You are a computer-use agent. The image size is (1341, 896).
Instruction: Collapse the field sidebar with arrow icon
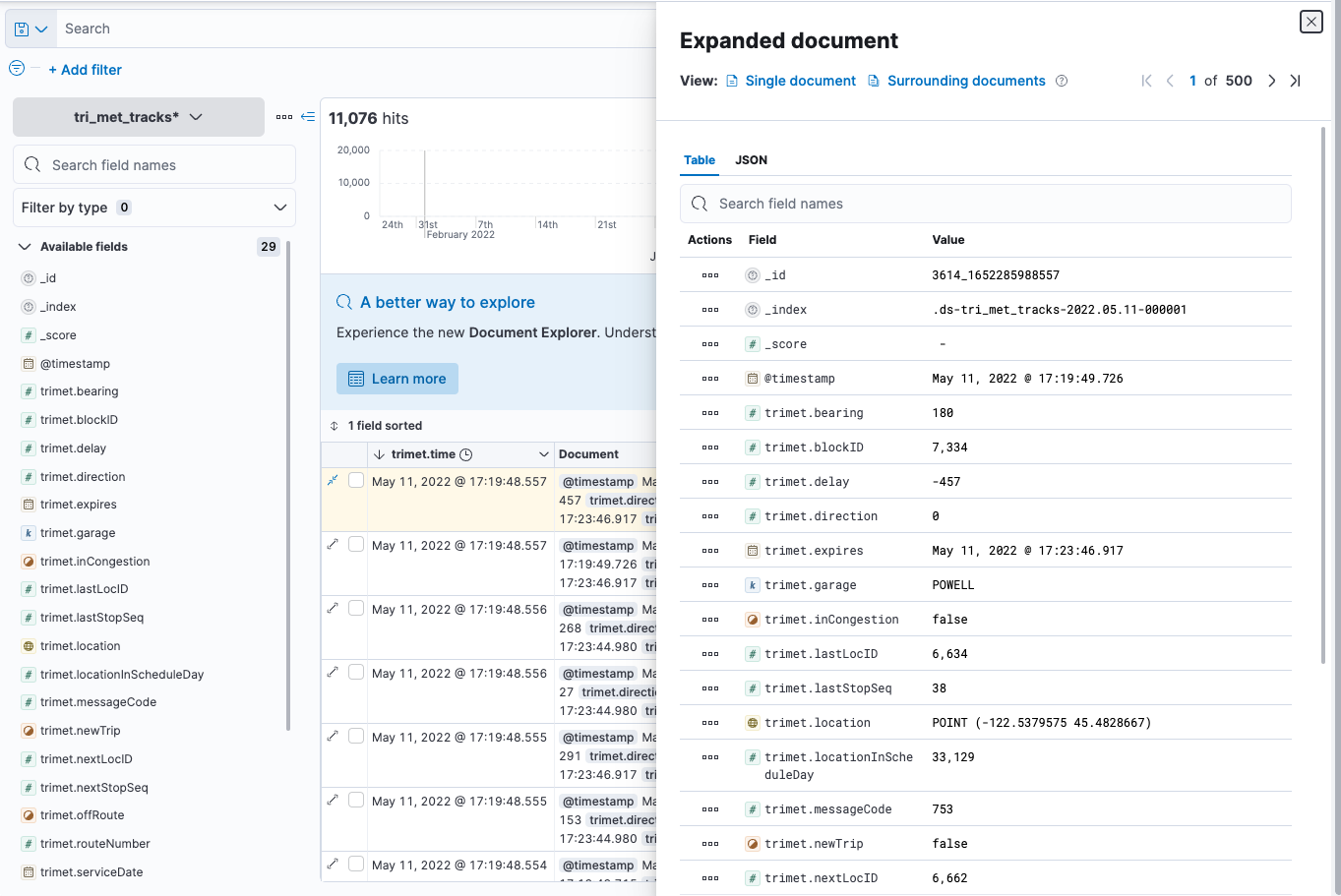308,117
